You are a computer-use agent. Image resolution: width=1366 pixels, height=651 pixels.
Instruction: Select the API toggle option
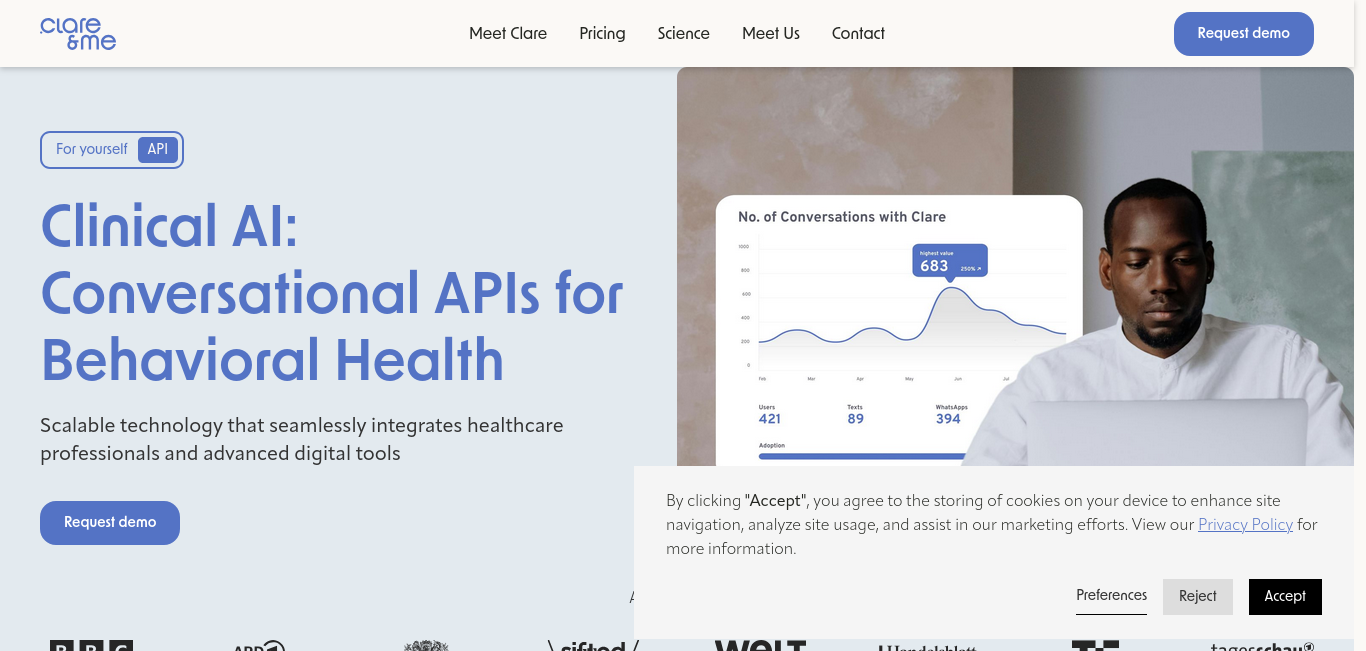158,149
